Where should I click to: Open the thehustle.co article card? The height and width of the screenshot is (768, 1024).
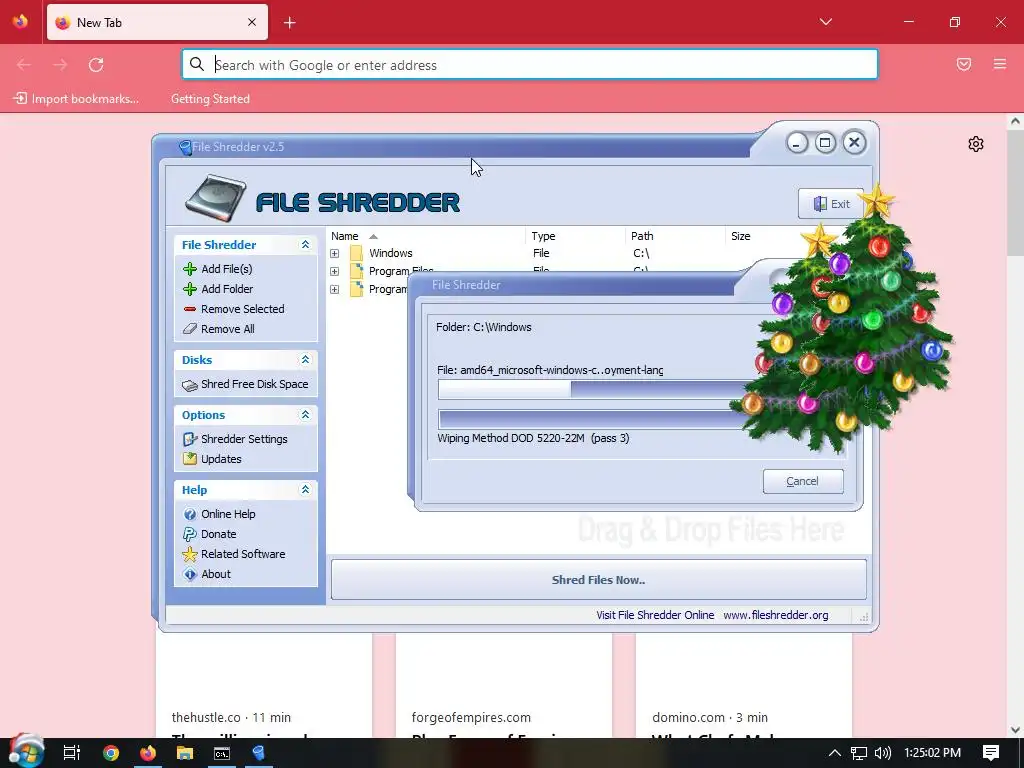[x=264, y=686]
